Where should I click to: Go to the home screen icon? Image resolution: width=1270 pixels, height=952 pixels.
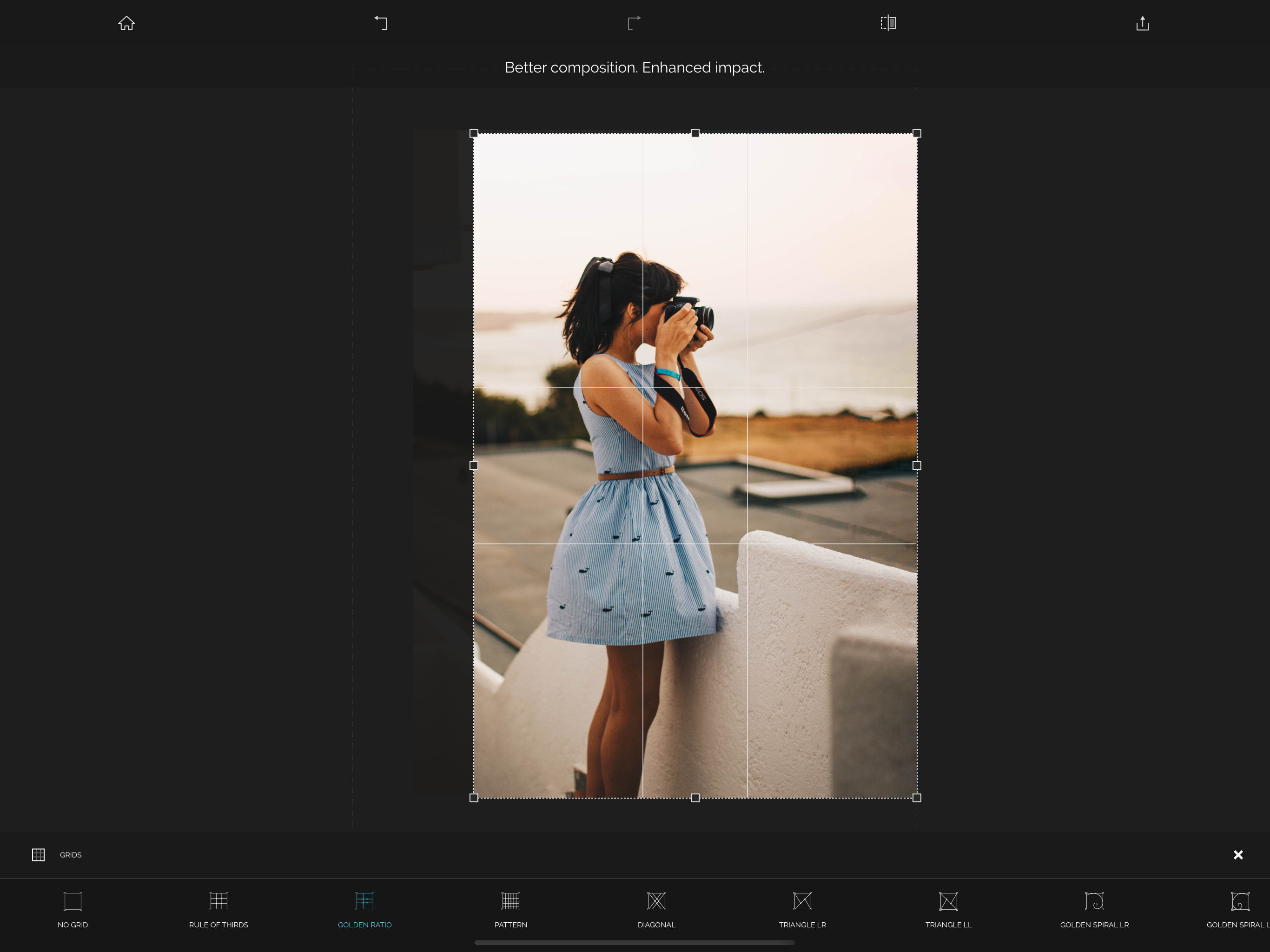(126, 23)
